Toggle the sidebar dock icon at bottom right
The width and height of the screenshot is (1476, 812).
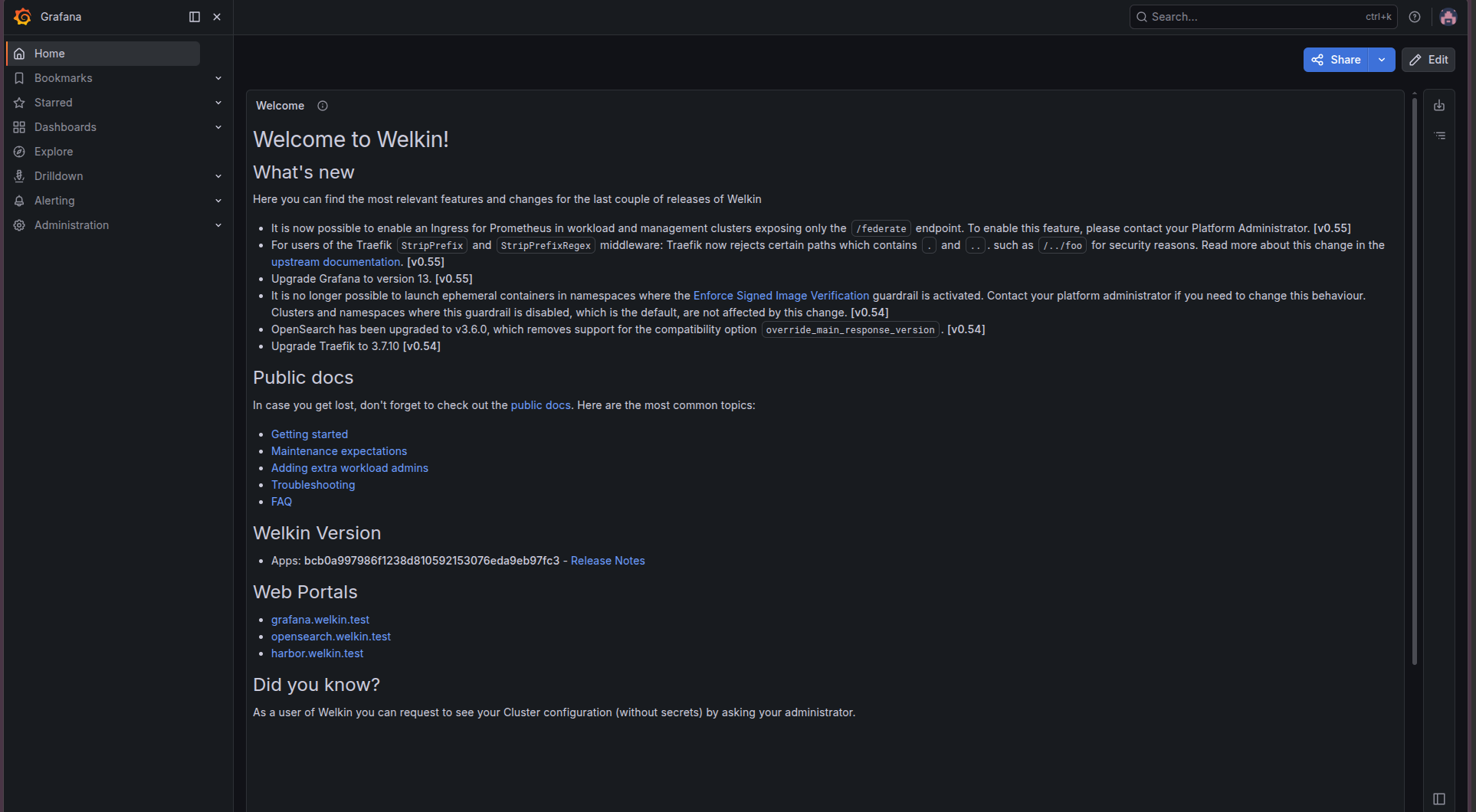tap(1439, 799)
